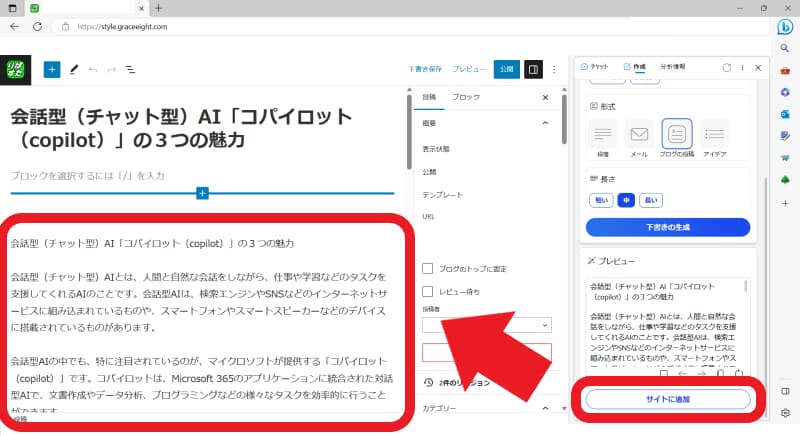Switch to the 投稿 settings tab

click(429, 97)
